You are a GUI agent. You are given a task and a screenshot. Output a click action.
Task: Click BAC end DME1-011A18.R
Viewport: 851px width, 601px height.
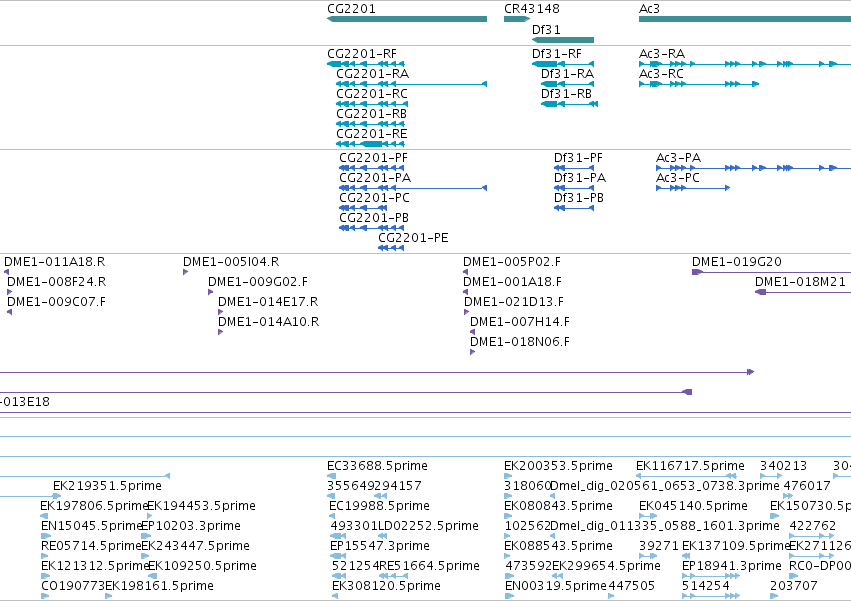click(54, 262)
